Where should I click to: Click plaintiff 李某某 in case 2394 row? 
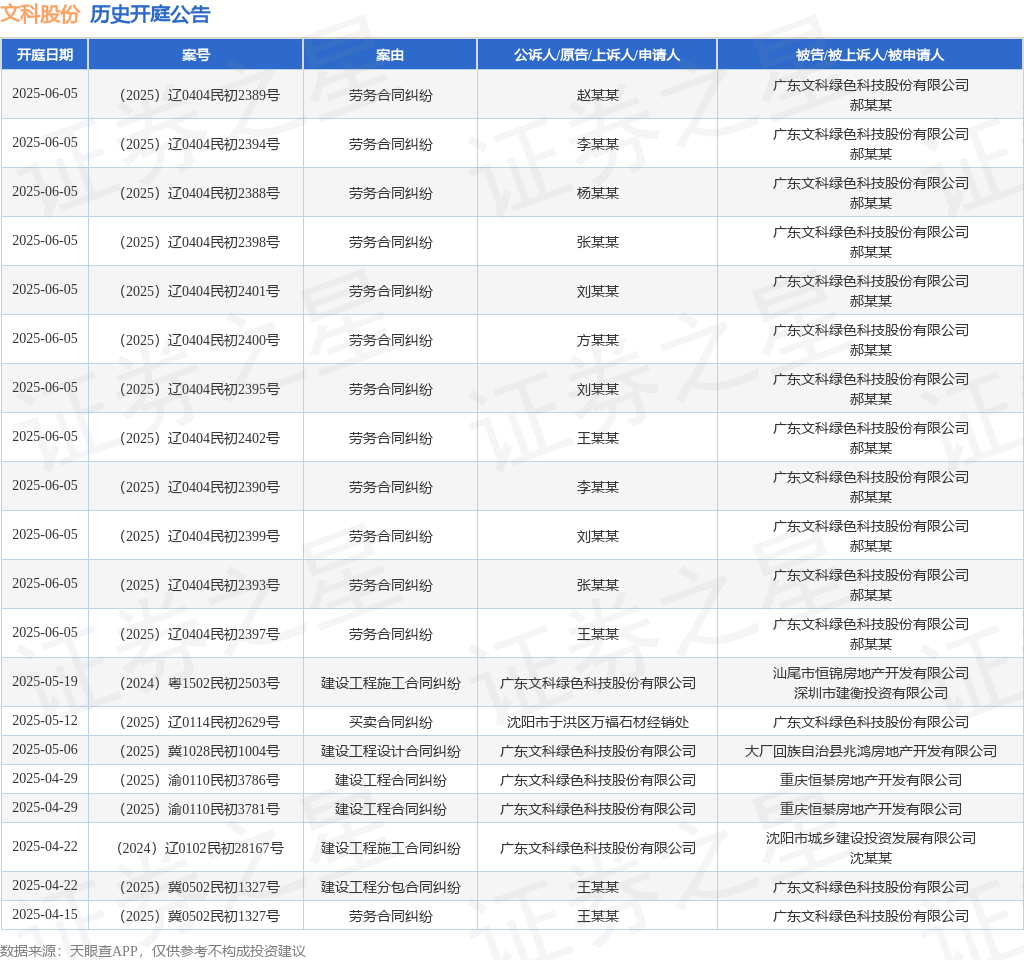click(598, 144)
